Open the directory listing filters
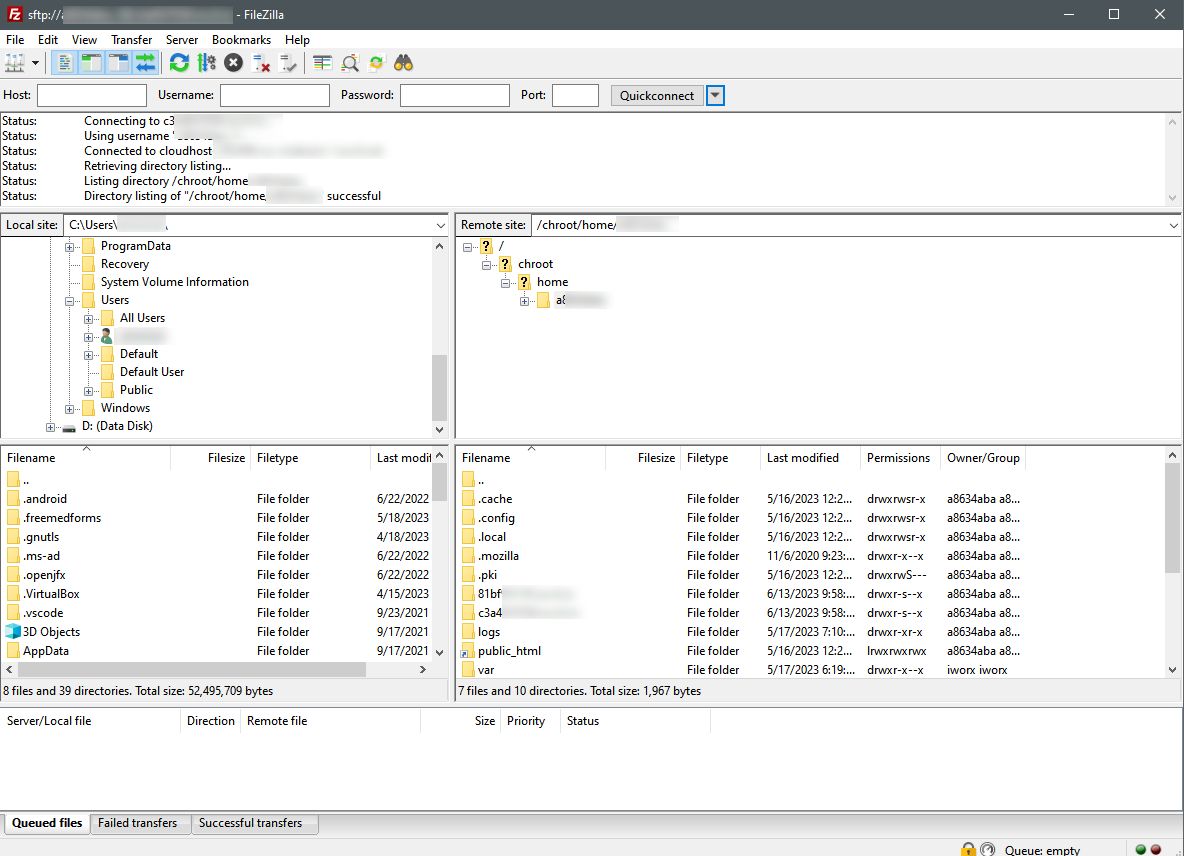1184x856 pixels. tap(321, 62)
